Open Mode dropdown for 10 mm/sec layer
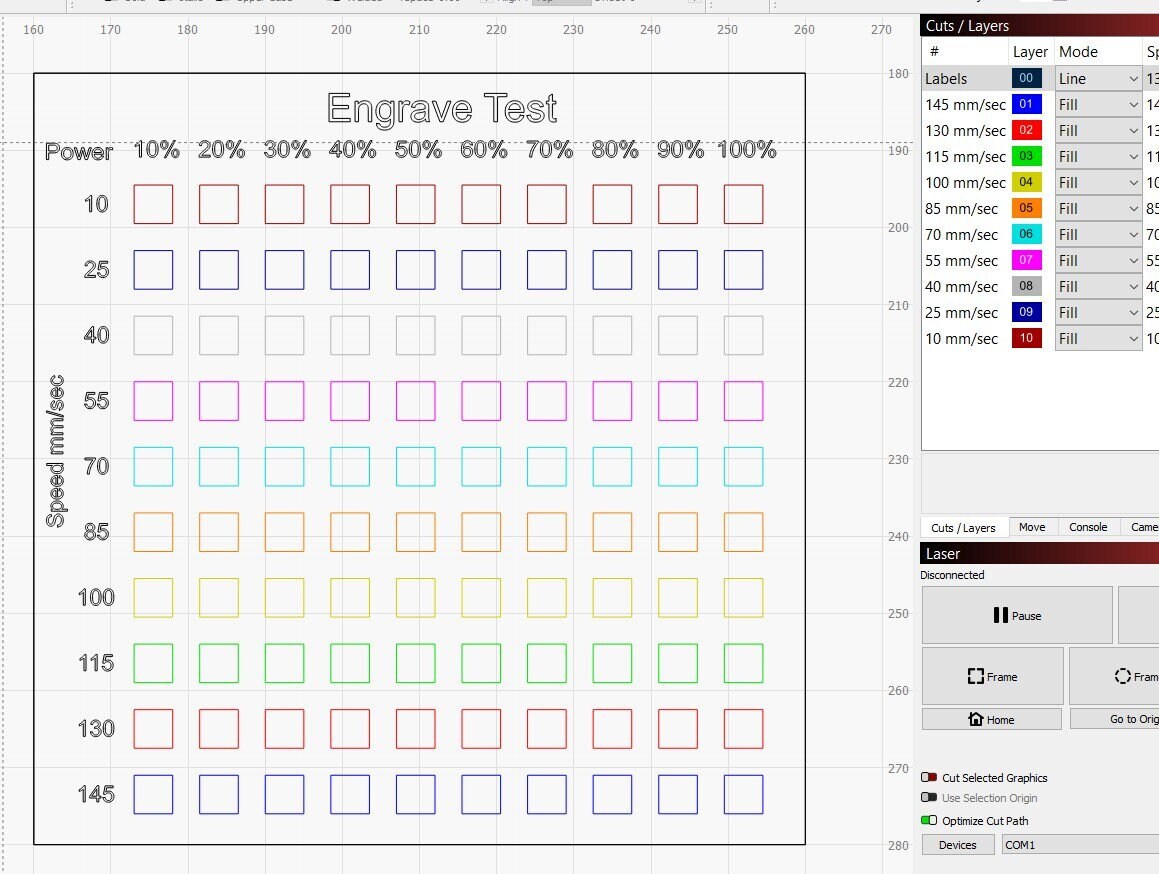Image resolution: width=1159 pixels, height=874 pixels. click(x=1098, y=338)
